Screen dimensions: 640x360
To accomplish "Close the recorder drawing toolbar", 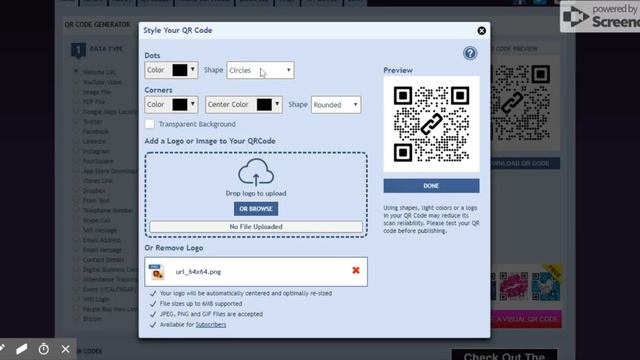I will point(65,349).
